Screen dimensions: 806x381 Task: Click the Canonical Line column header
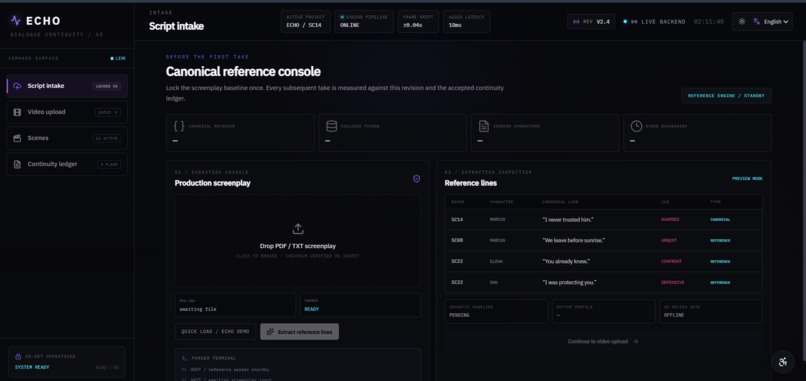[x=560, y=202]
